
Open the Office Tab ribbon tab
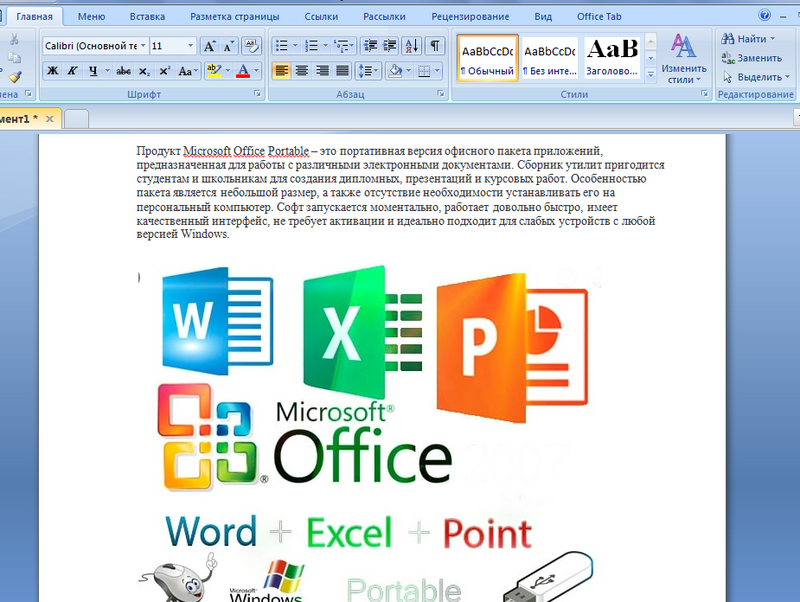click(x=599, y=16)
